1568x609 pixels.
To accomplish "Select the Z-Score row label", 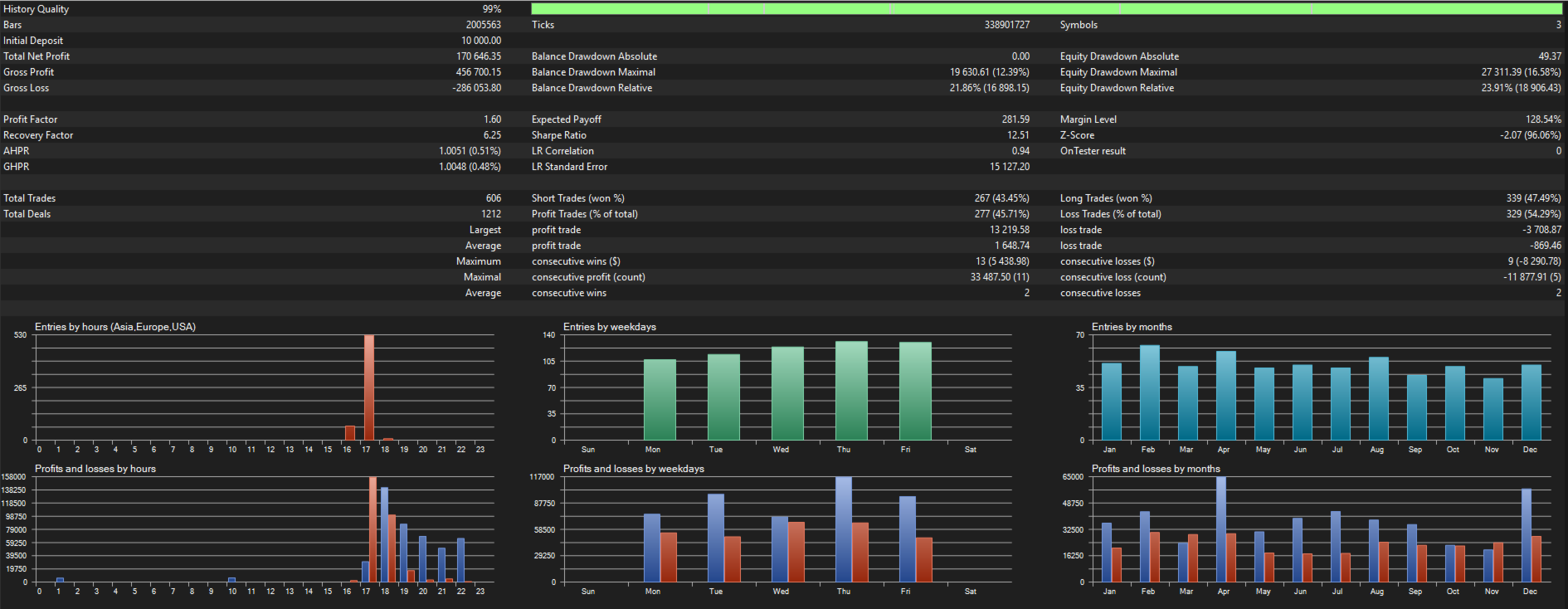I will pyautogui.click(x=1077, y=135).
